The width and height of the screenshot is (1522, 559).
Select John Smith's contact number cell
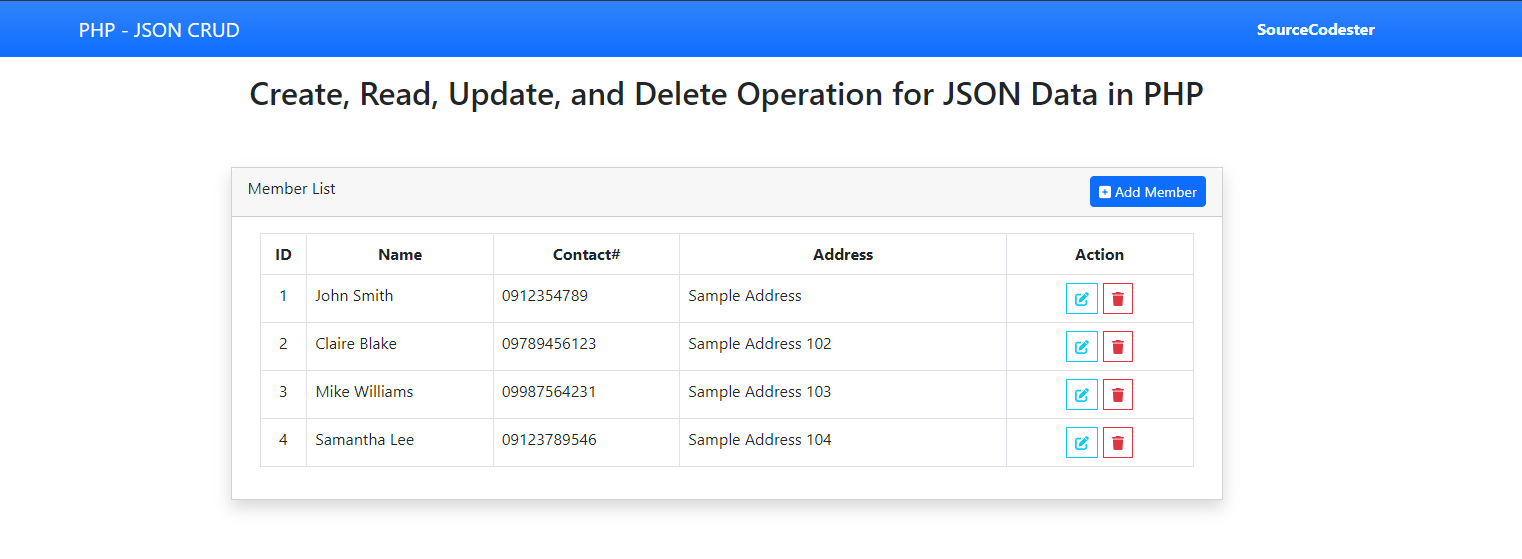click(586, 298)
